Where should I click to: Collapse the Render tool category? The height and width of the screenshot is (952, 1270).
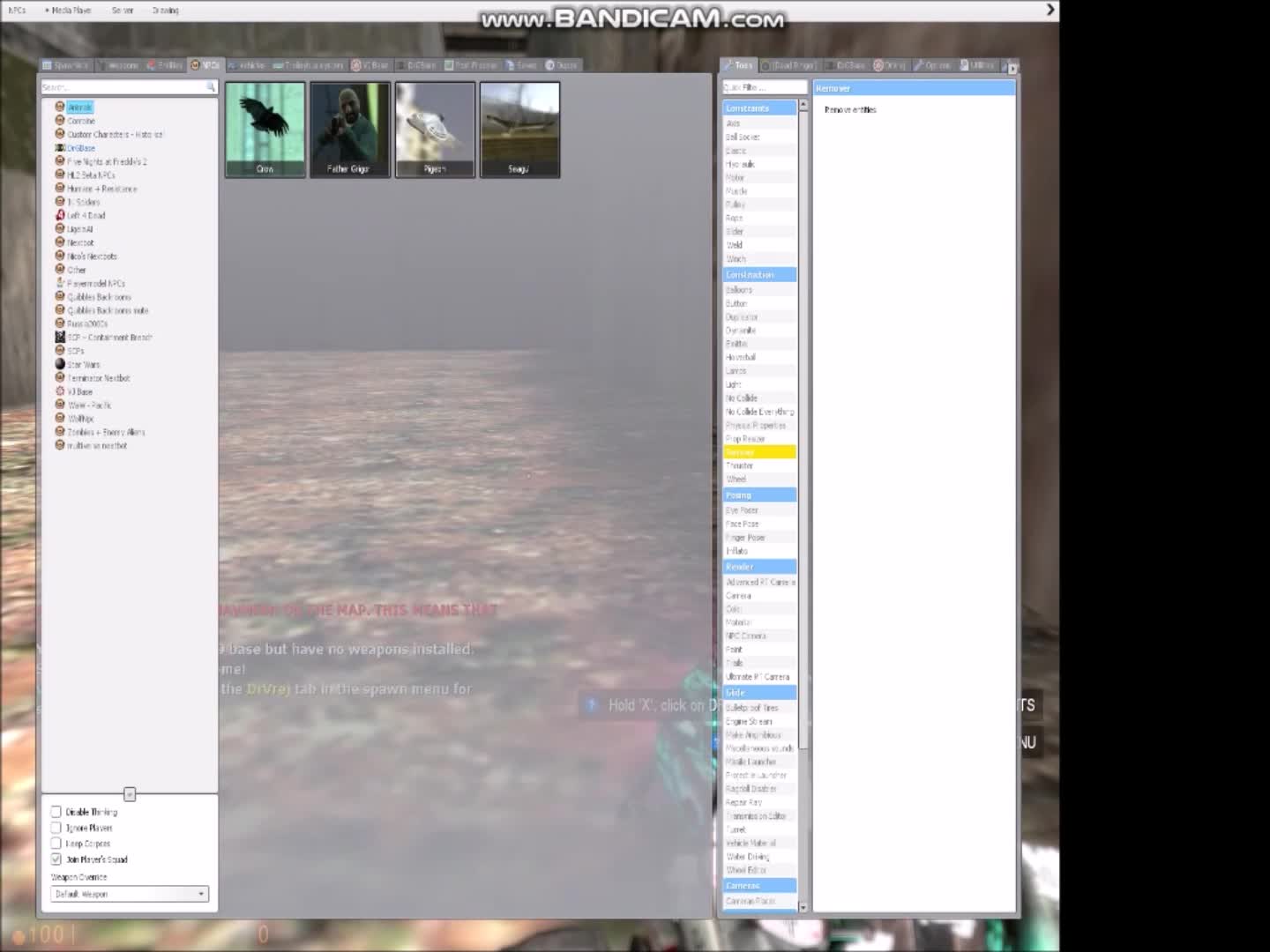pyautogui.click(x=759, y=567)
